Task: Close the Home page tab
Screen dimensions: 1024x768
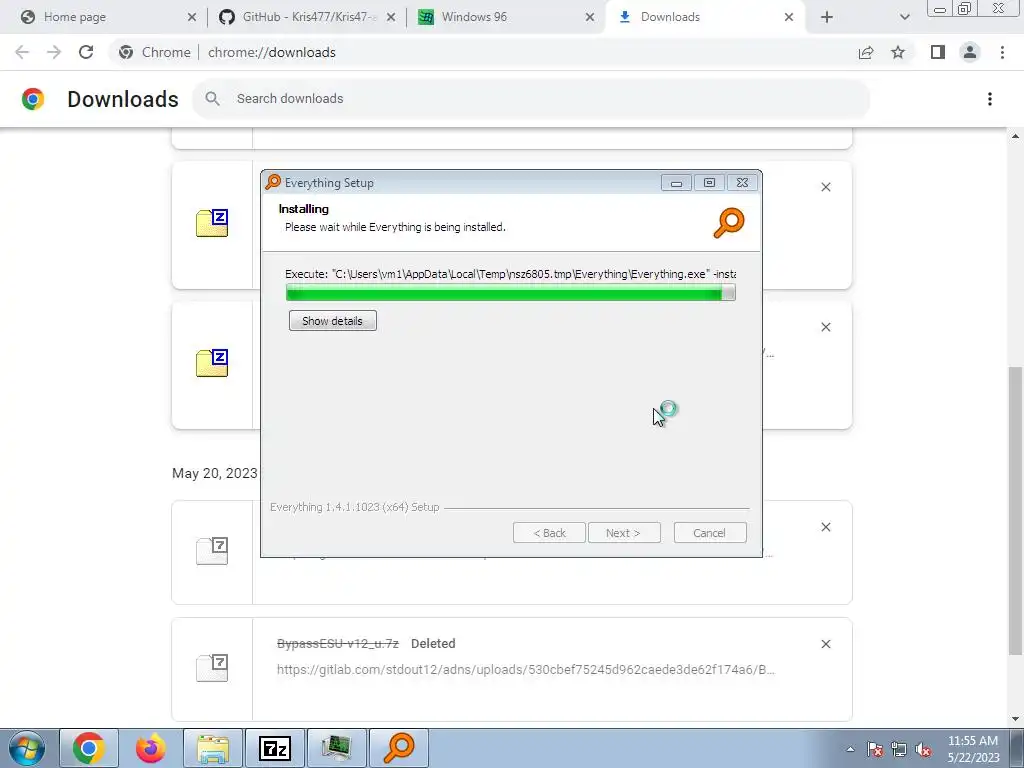Action: pyautogui.click(x=191, y=17)
